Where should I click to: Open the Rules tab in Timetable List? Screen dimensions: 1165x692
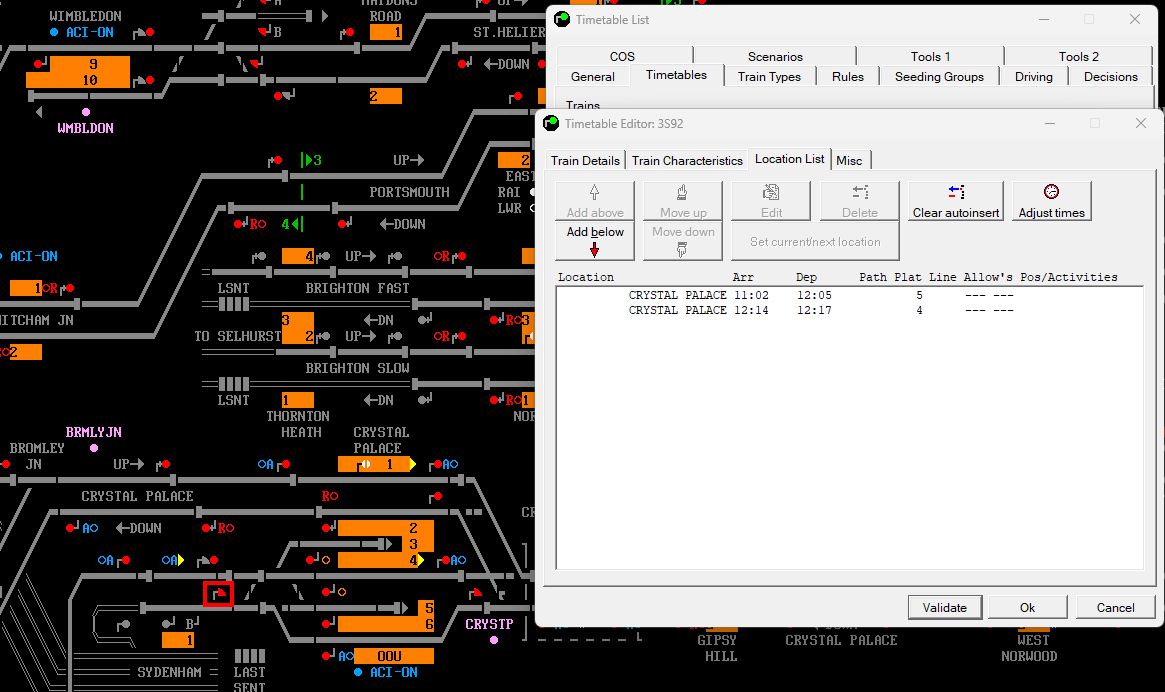847,77
